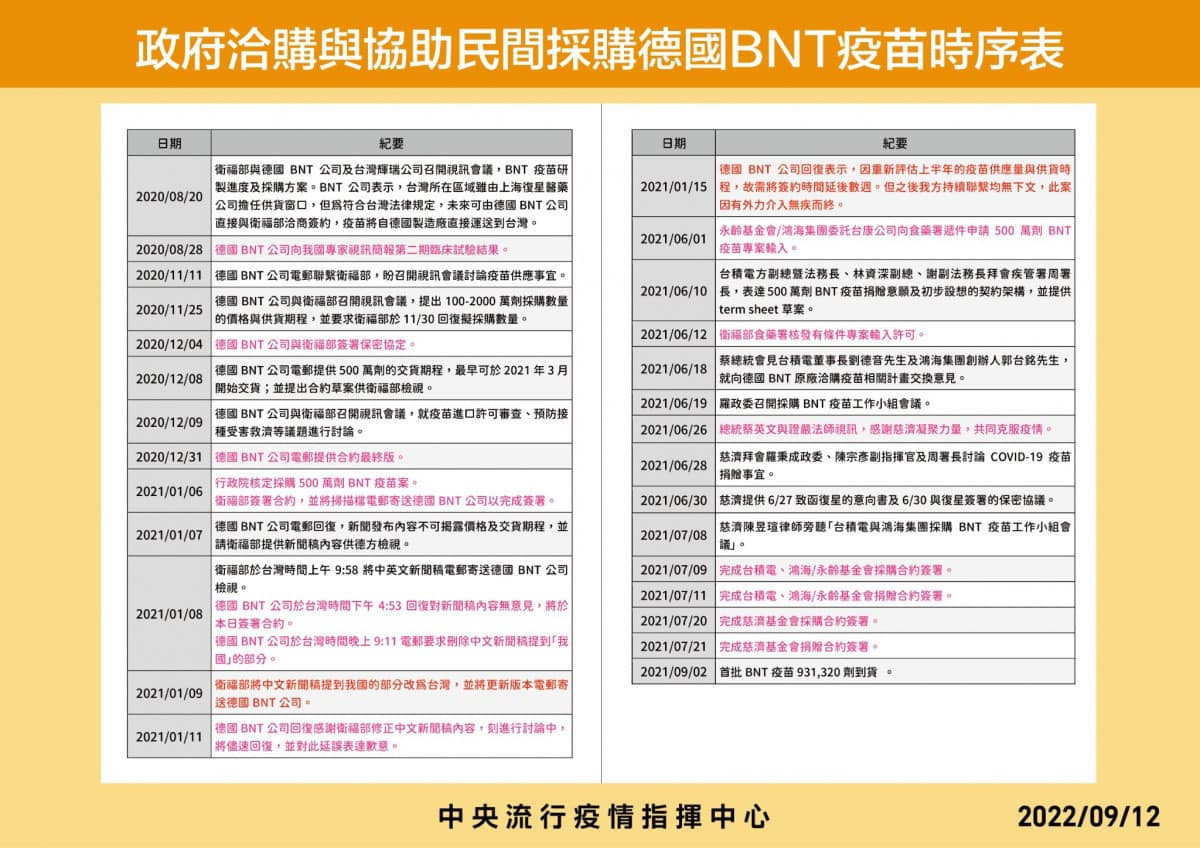Click the date cell 2021/07/08
The height and width of the screenshot is (848, 1200).
673,535
